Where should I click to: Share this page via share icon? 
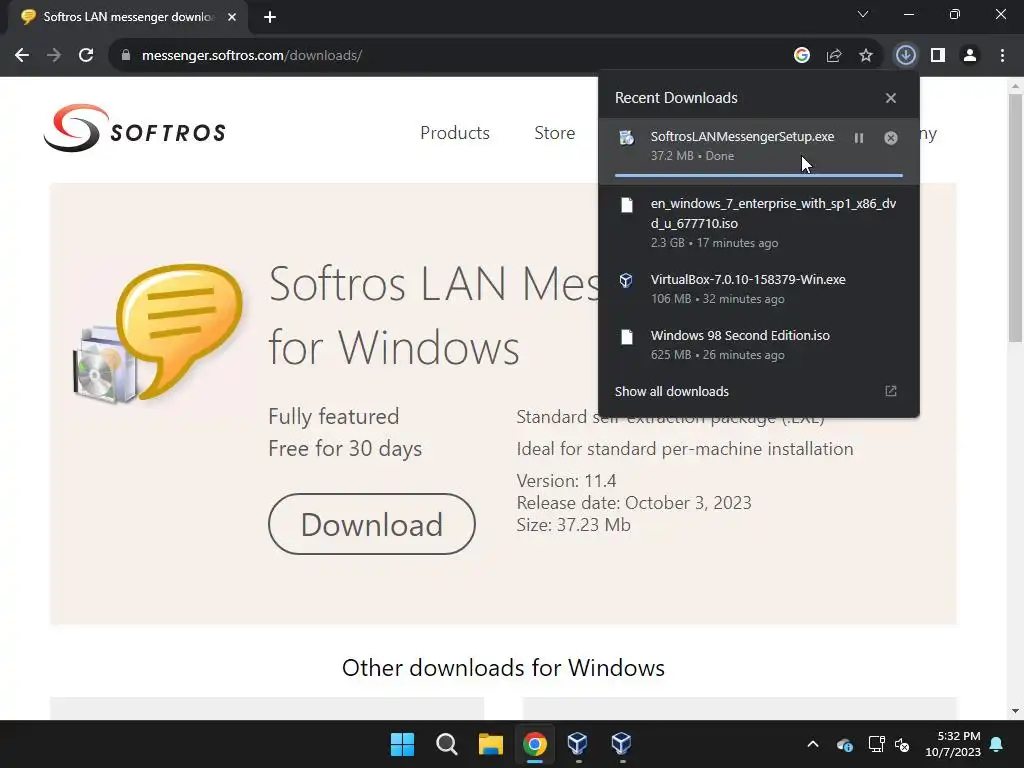coord(834,56)
